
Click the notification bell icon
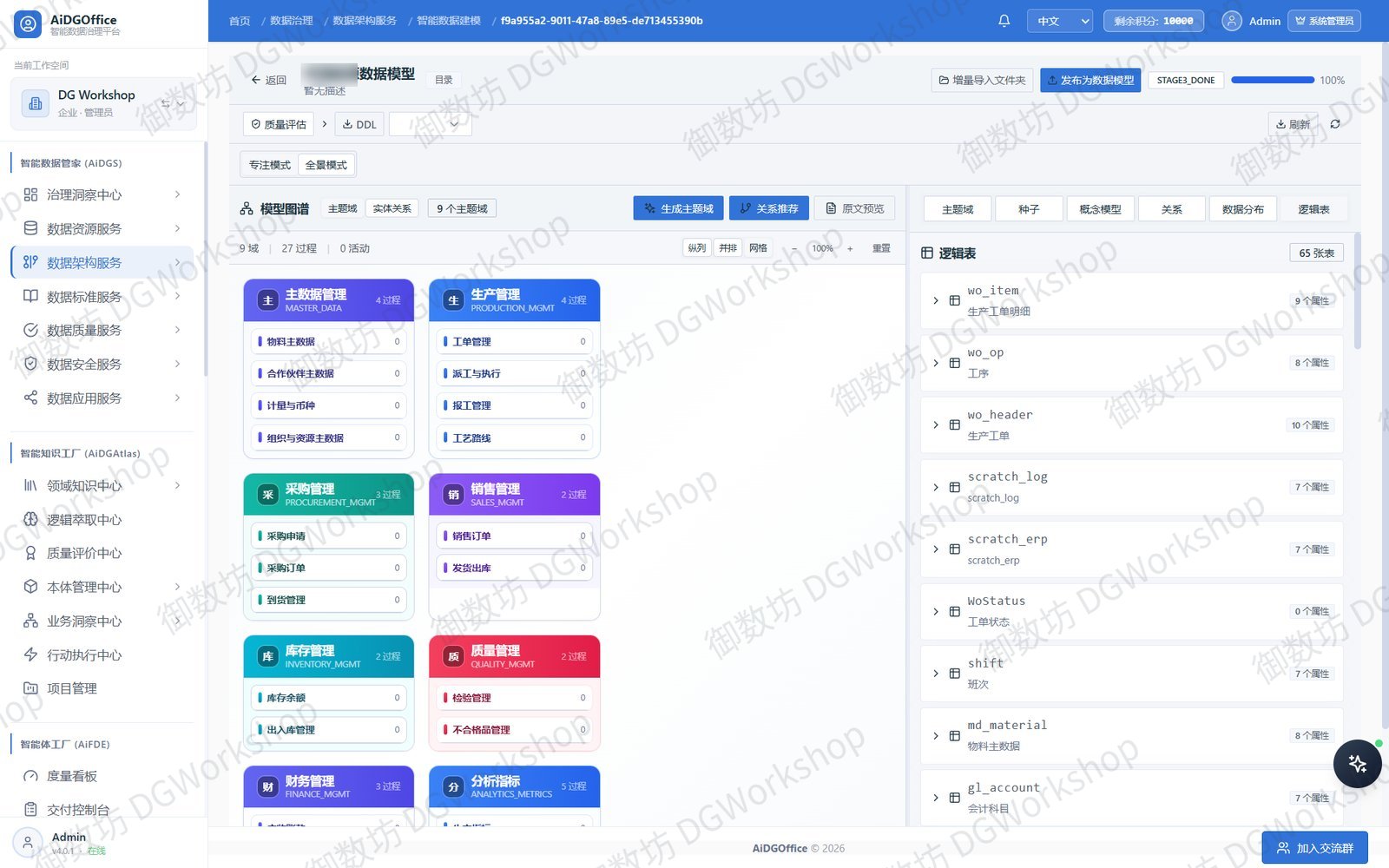pos(1004,21)
